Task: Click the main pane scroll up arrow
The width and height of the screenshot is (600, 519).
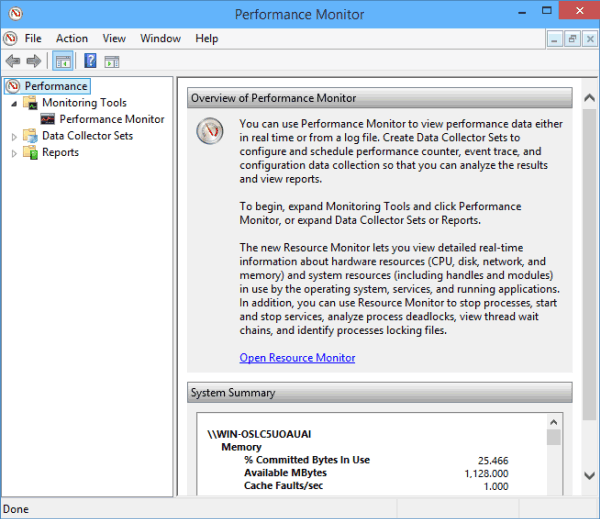Action: pos(590,98)
